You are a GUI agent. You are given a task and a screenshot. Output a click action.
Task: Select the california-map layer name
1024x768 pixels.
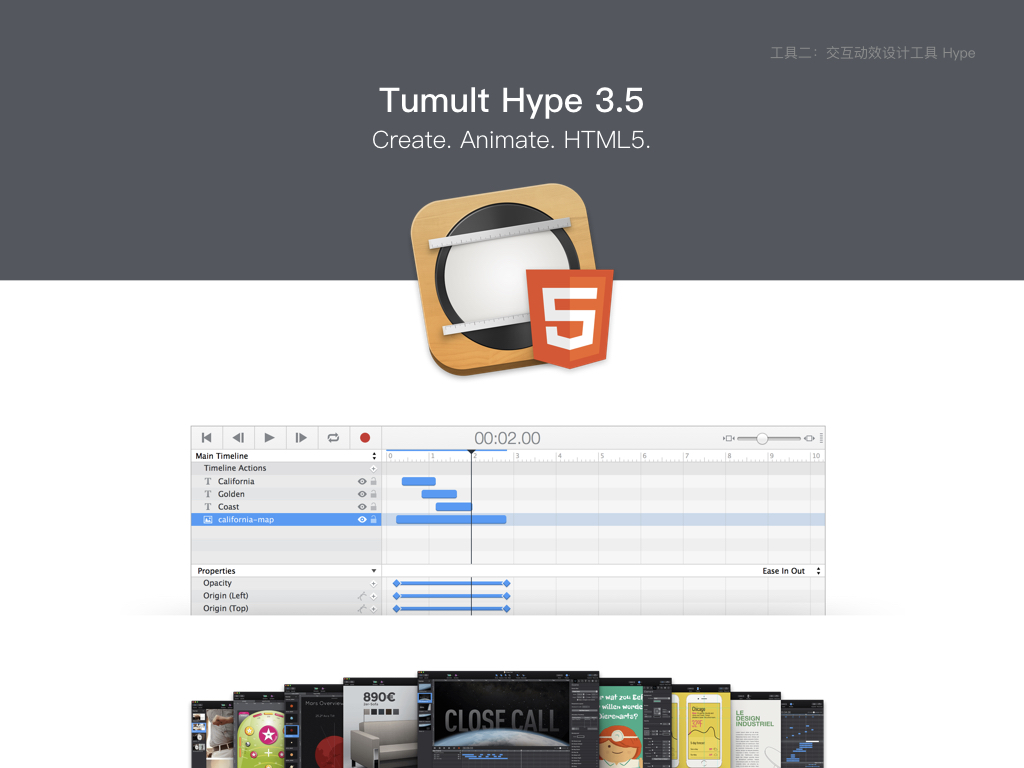click(246, 520)
